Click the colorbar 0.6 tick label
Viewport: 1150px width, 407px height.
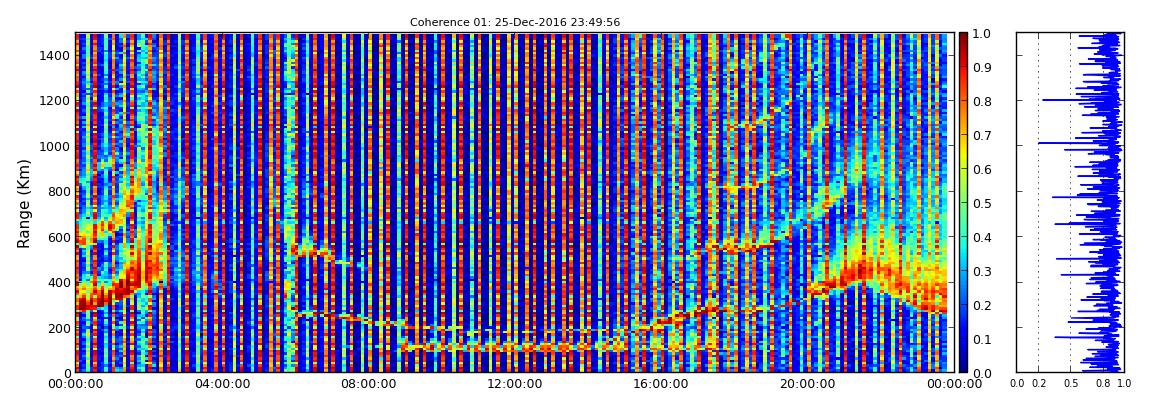(982, 169)
